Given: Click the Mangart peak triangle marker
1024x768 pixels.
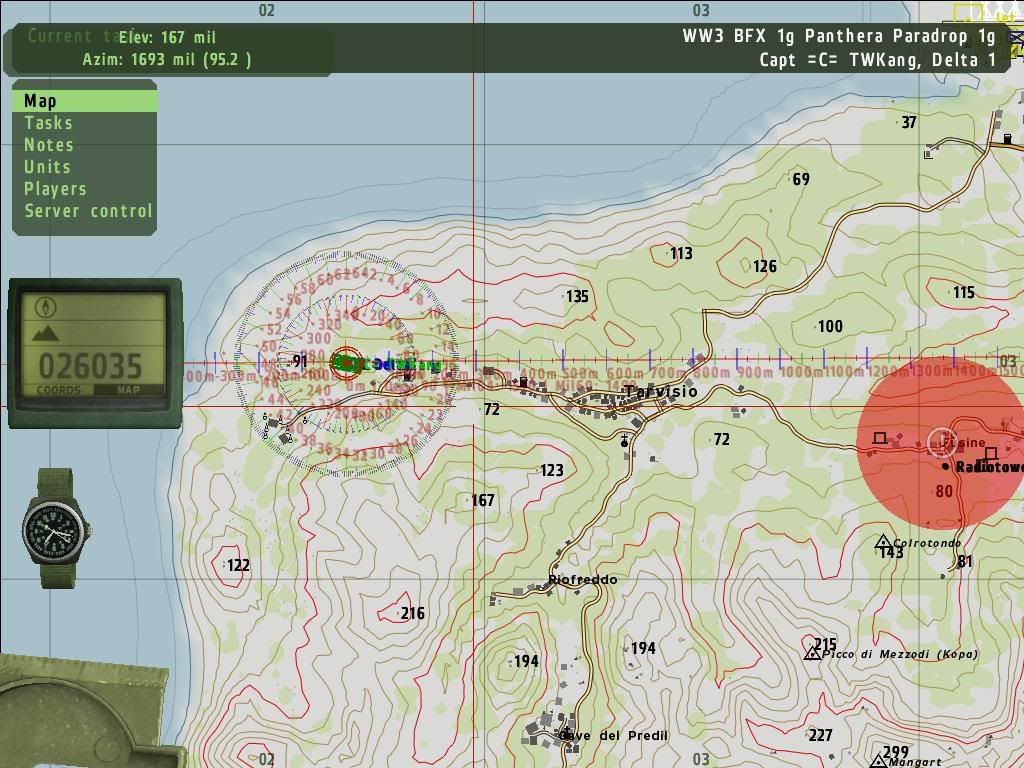Looking at the screenshot, I should point(878,761).
